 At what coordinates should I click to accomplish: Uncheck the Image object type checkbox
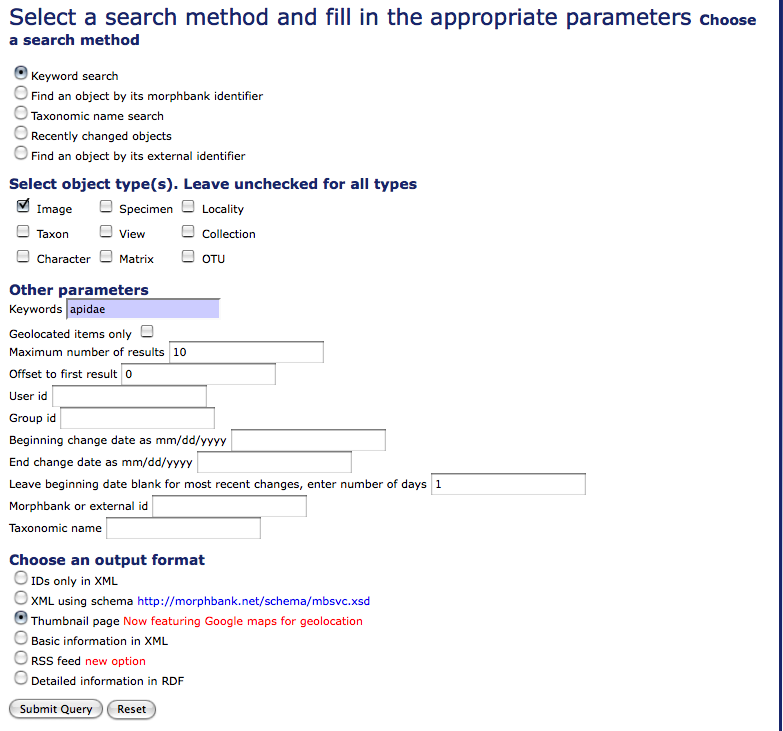pos(23,207)
